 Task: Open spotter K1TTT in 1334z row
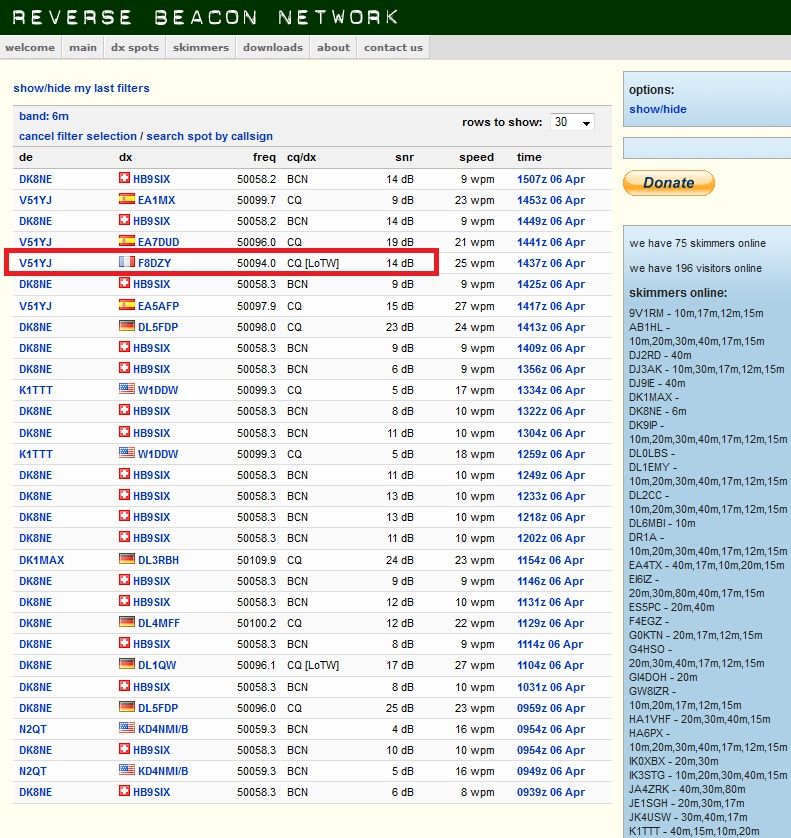[36, 390]
